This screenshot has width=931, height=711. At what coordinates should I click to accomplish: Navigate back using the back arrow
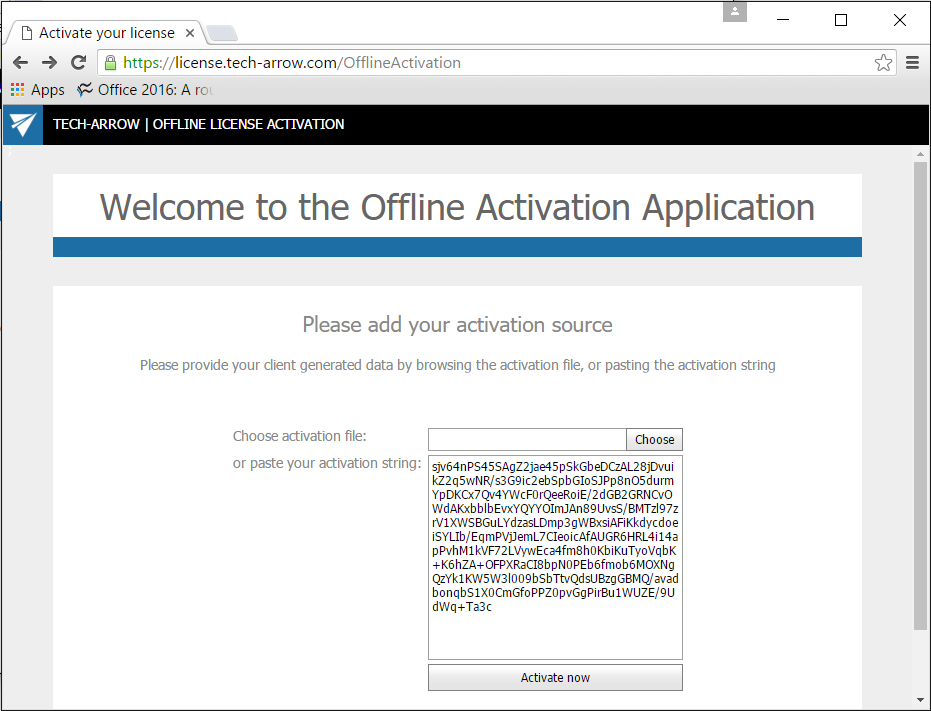click(x=20, y=62)
